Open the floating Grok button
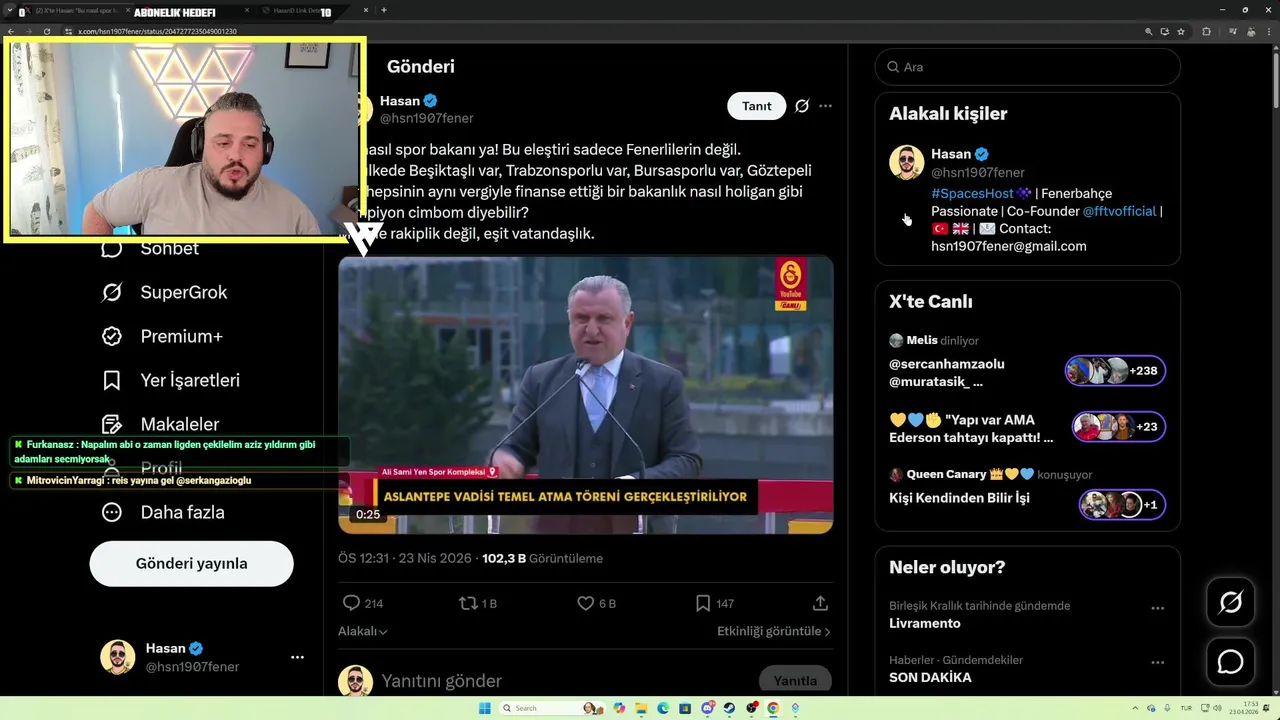Screen dimensions: 1280x720 [1230, 602]
